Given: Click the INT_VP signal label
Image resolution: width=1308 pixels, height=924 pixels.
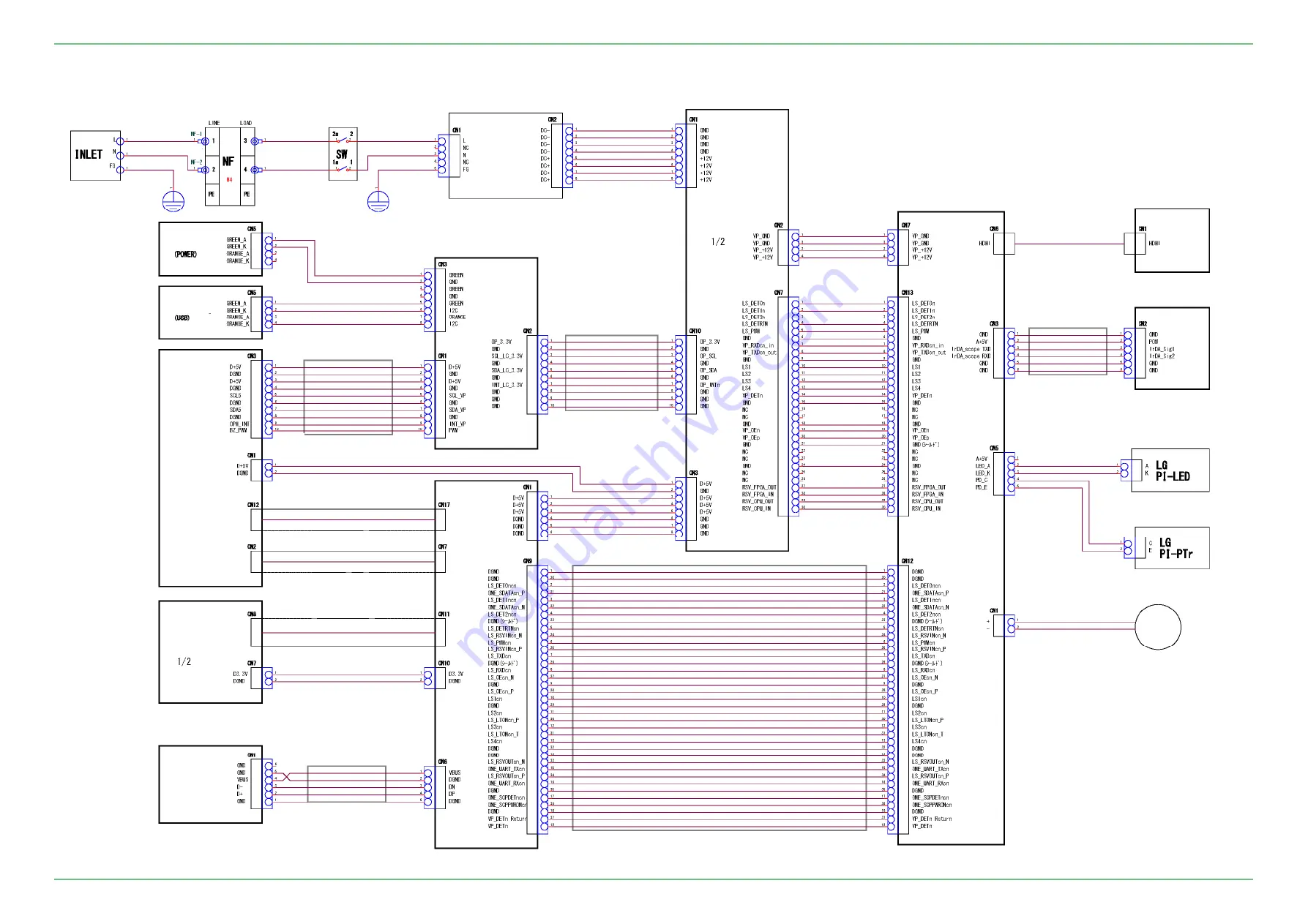Looking at the screenshot, I should coord(457,424).
